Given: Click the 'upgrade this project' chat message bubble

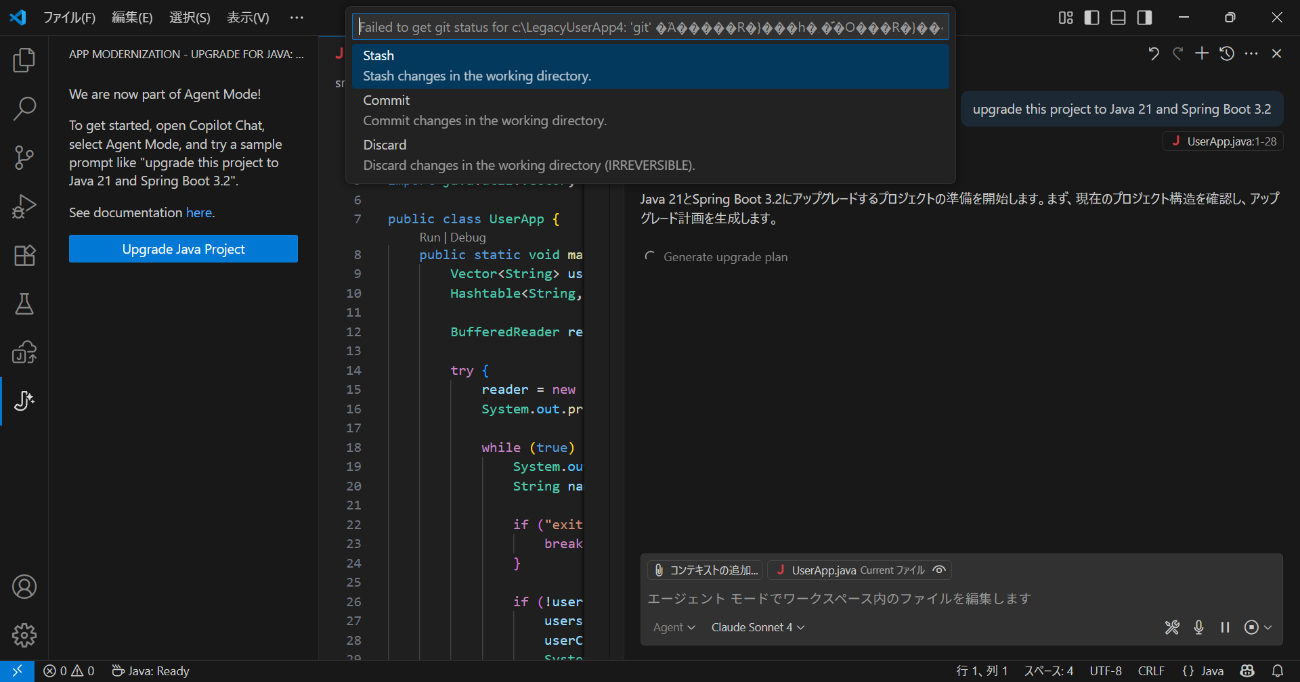Looking at the screenshot, I should 1122,109.
